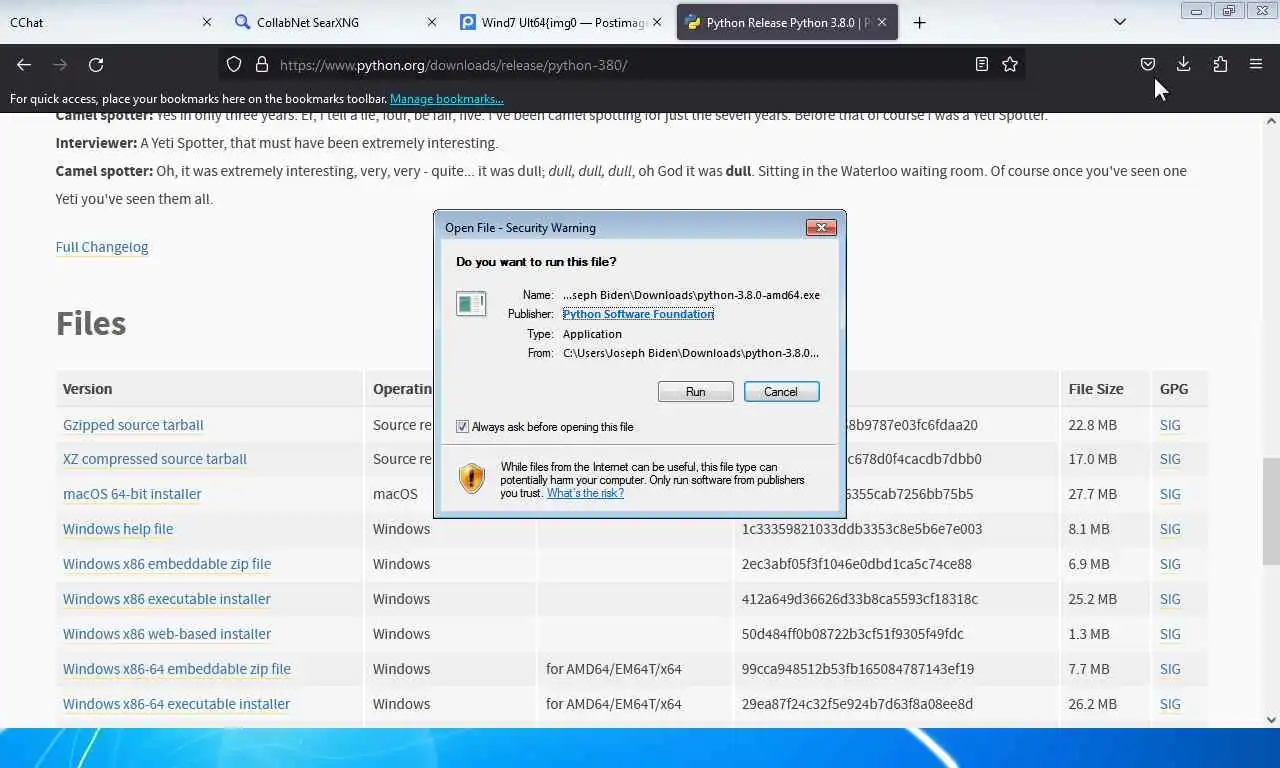Close the CChat tab
Screen dimensions: 1280x768
207,22
